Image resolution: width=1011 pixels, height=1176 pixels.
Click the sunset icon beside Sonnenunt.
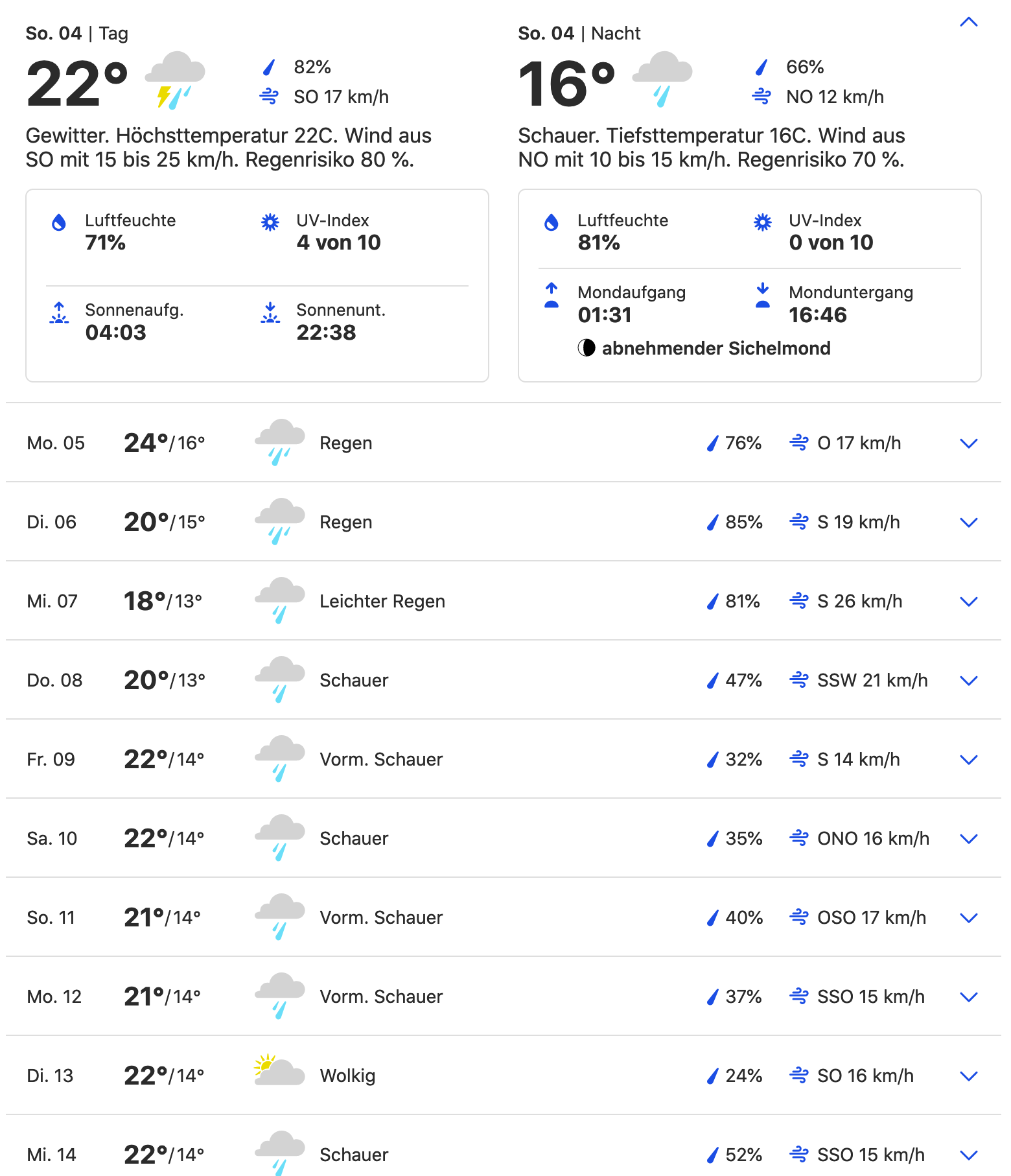270,313
